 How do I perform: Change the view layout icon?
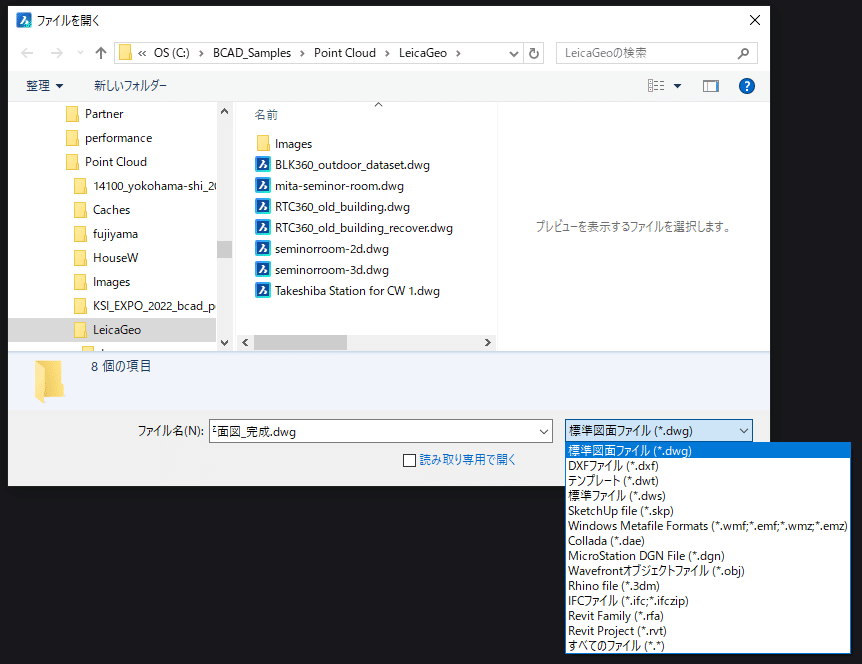tap(656, 86)
